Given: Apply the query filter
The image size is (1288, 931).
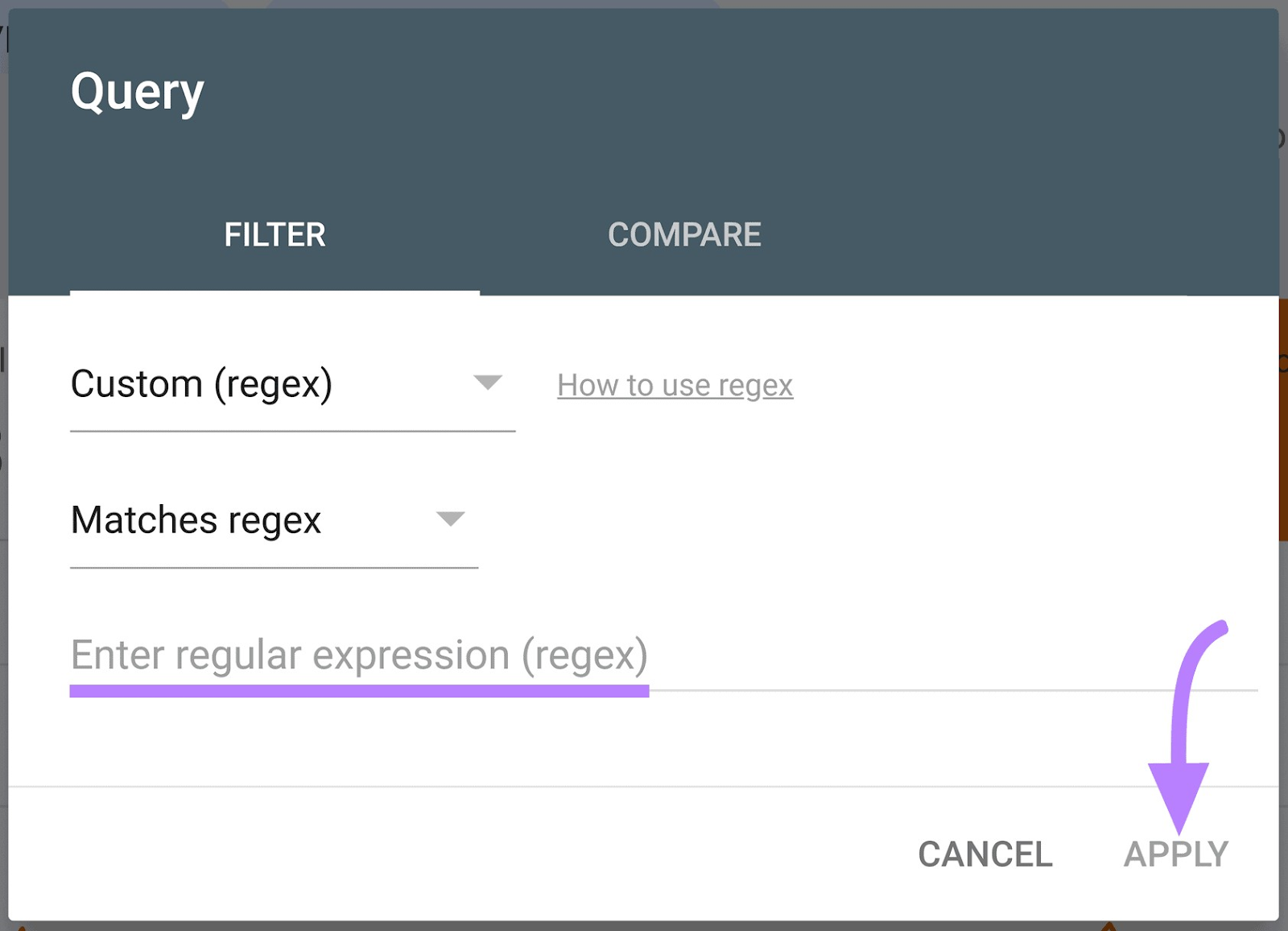Looking at the screenshot, I should (x=1176, y=854).
